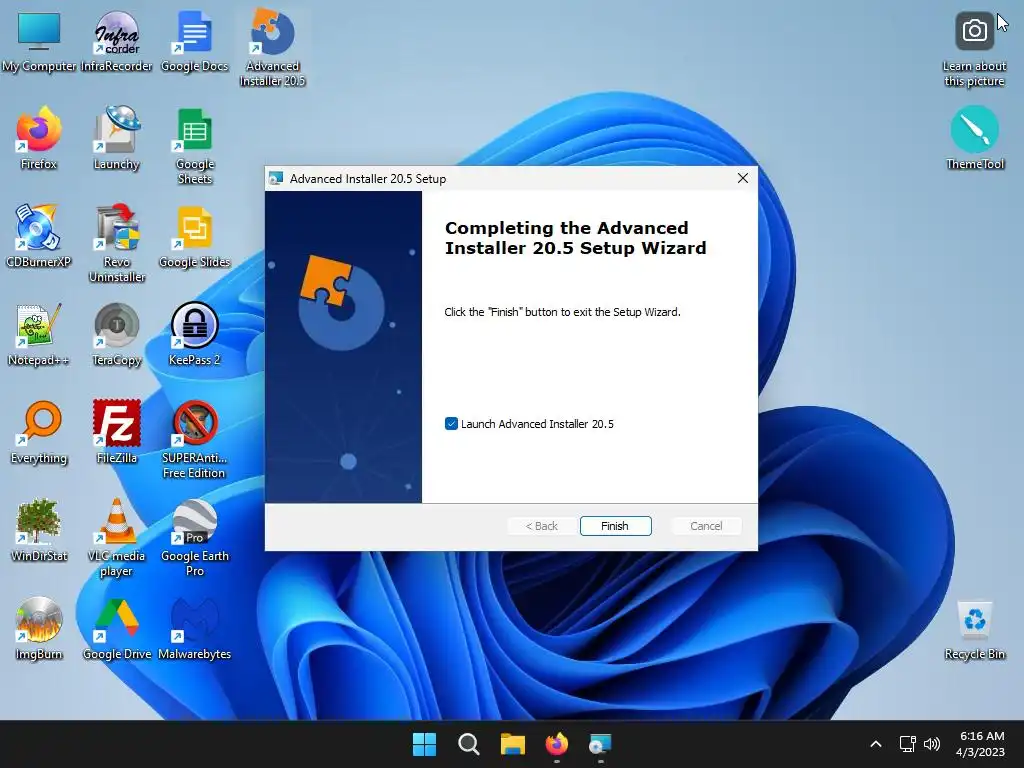Open taskbar Search
The height and width of the screenshot is (768, 1024).
point(468,744)
